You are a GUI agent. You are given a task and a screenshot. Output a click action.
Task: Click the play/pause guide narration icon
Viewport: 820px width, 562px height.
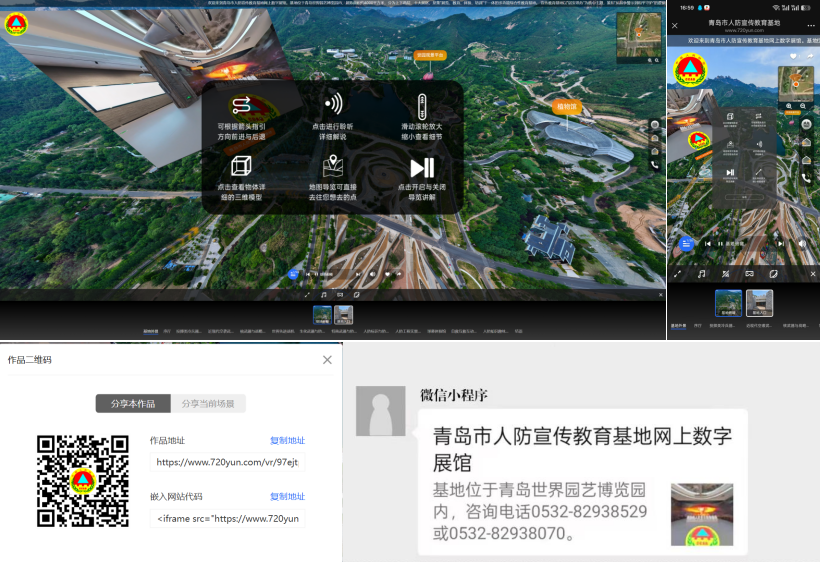pyautogui.click(x=422, y=167)
